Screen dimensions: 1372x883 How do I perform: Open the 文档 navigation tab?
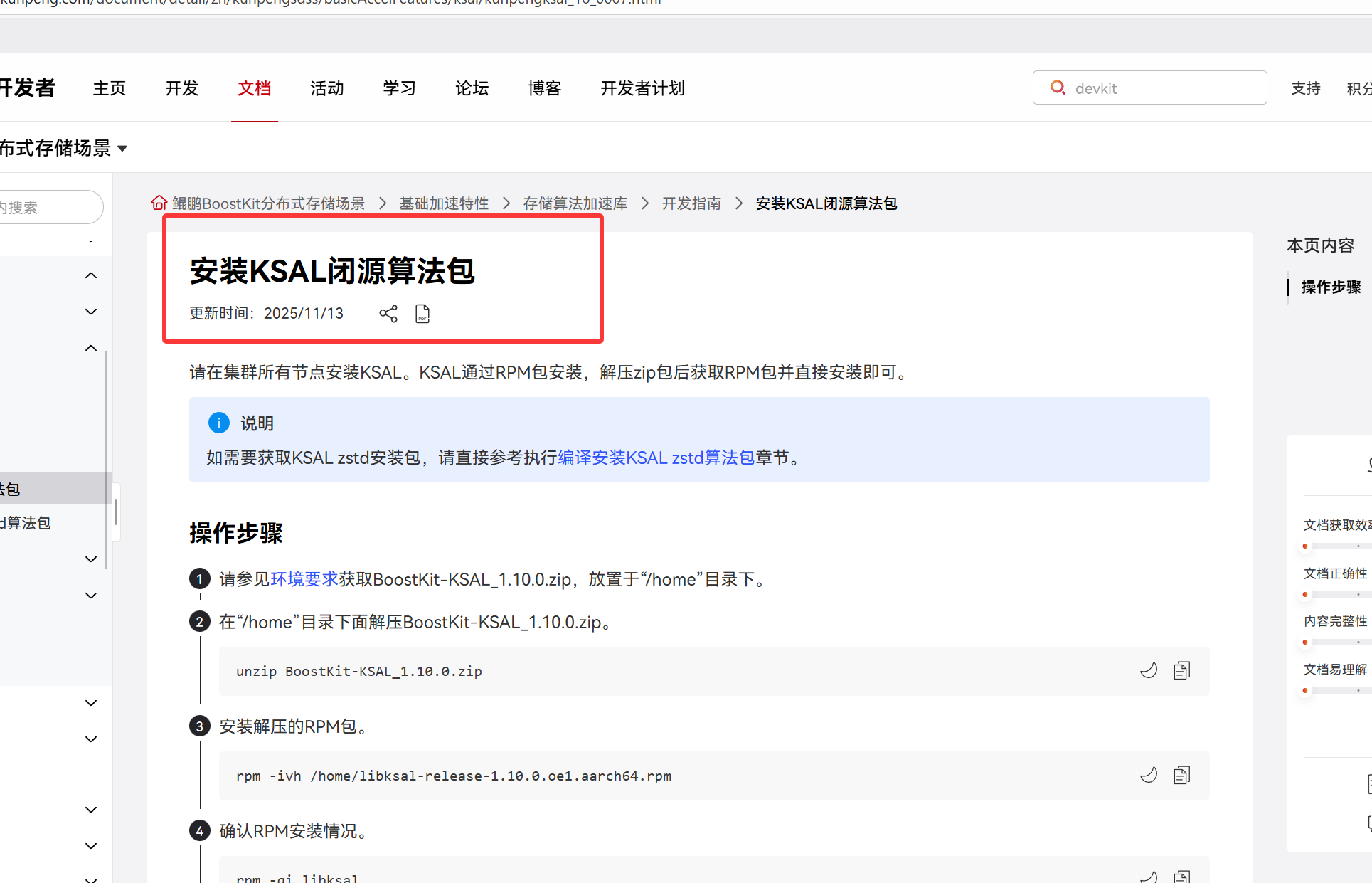254,88
